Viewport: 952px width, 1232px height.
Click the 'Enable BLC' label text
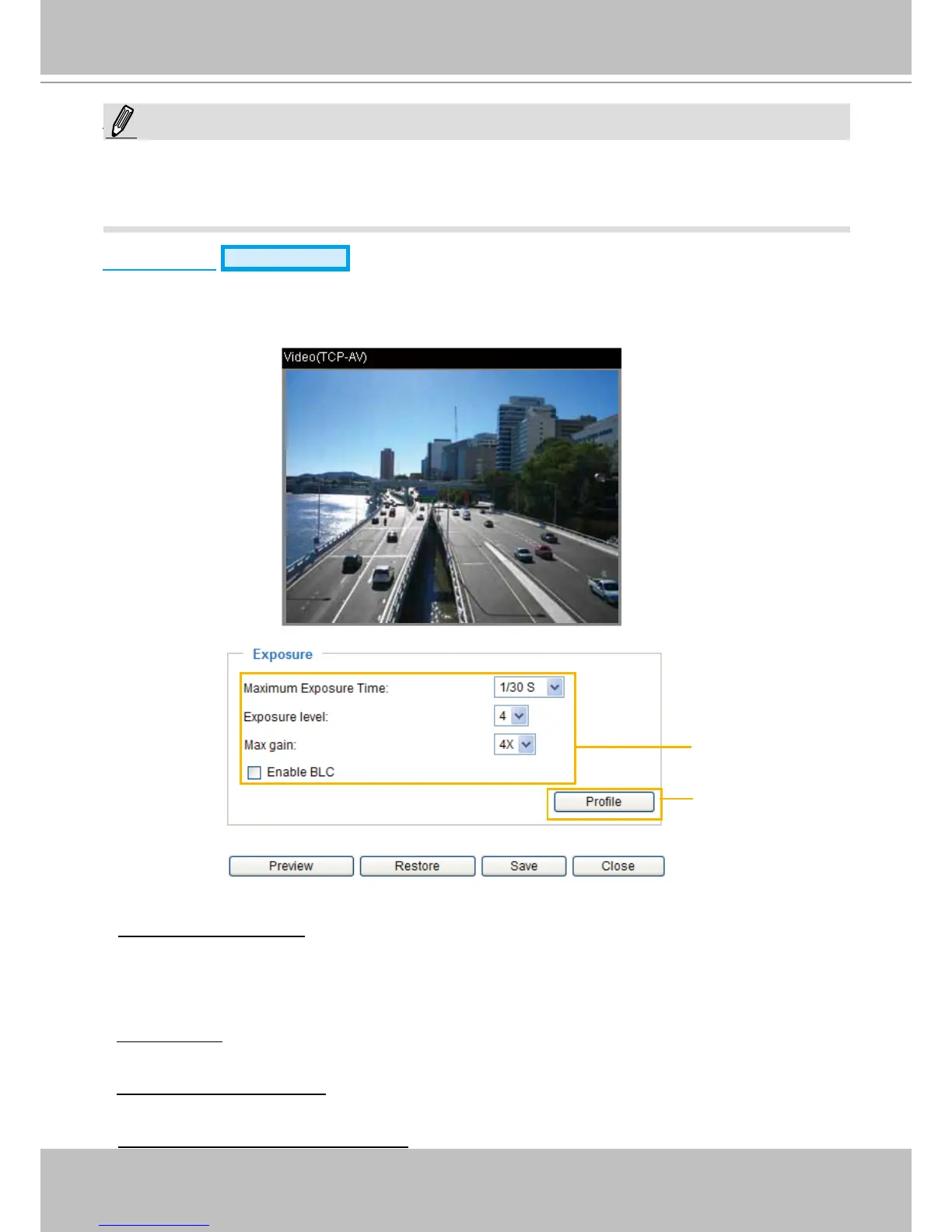click(x=300, y=772)
